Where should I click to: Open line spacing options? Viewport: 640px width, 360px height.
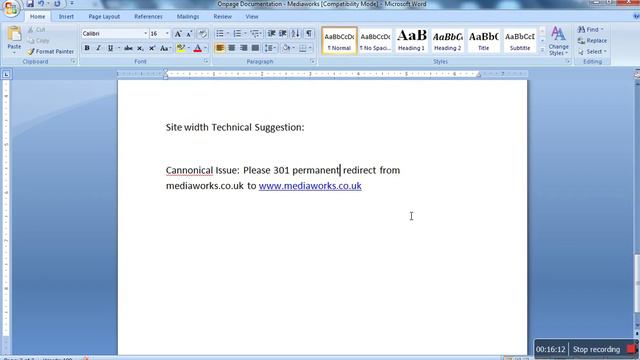pos(270,48)
